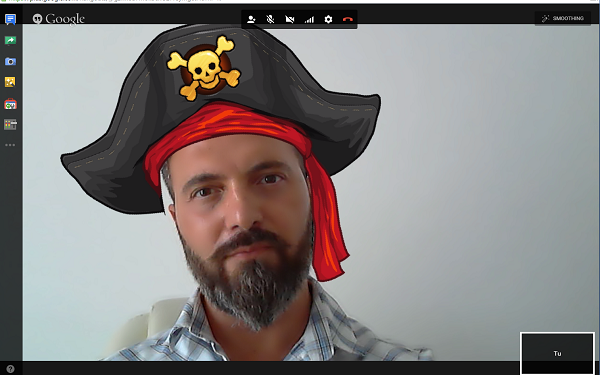Screen dimensions: 600x375
Task: Open the bandwidth signal-bars setting
Action: pyautogui.click(x=309, y=19)
